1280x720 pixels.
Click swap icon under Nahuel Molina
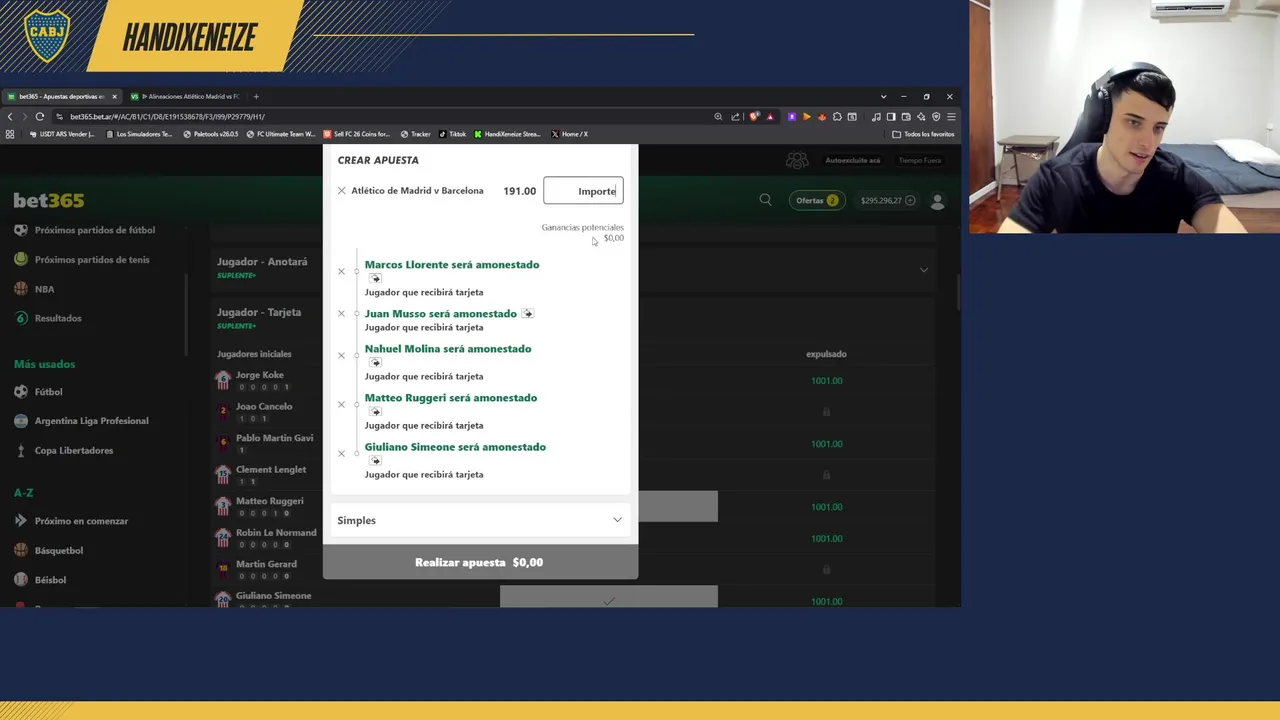coord(375,362)
